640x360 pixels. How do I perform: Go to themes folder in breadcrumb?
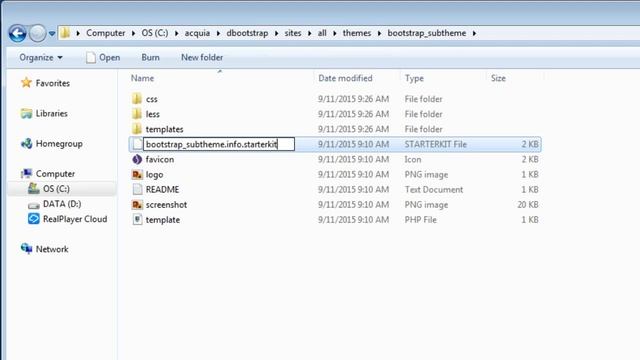tap(357, 33)
